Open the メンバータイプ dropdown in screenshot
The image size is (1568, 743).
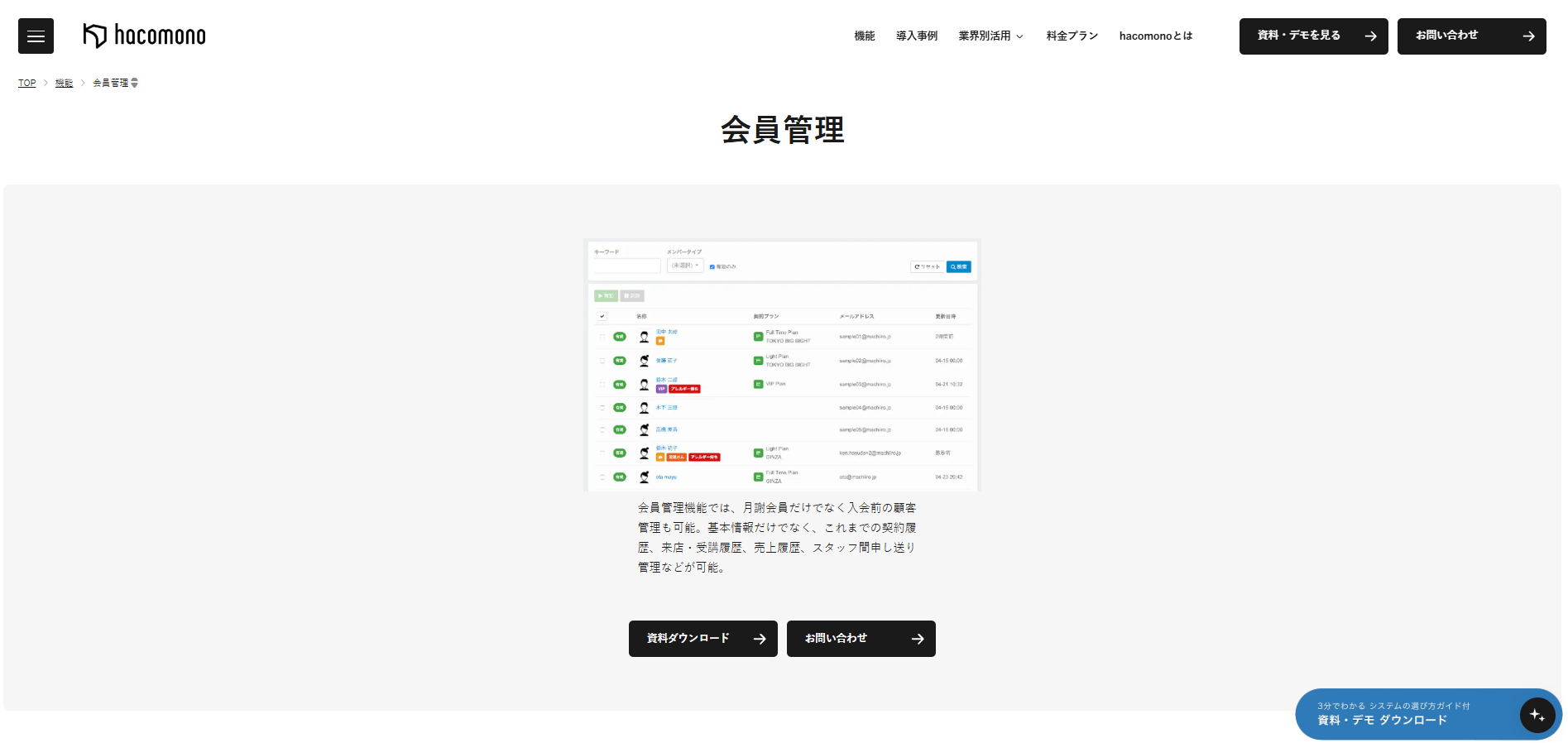click(685, 266)
